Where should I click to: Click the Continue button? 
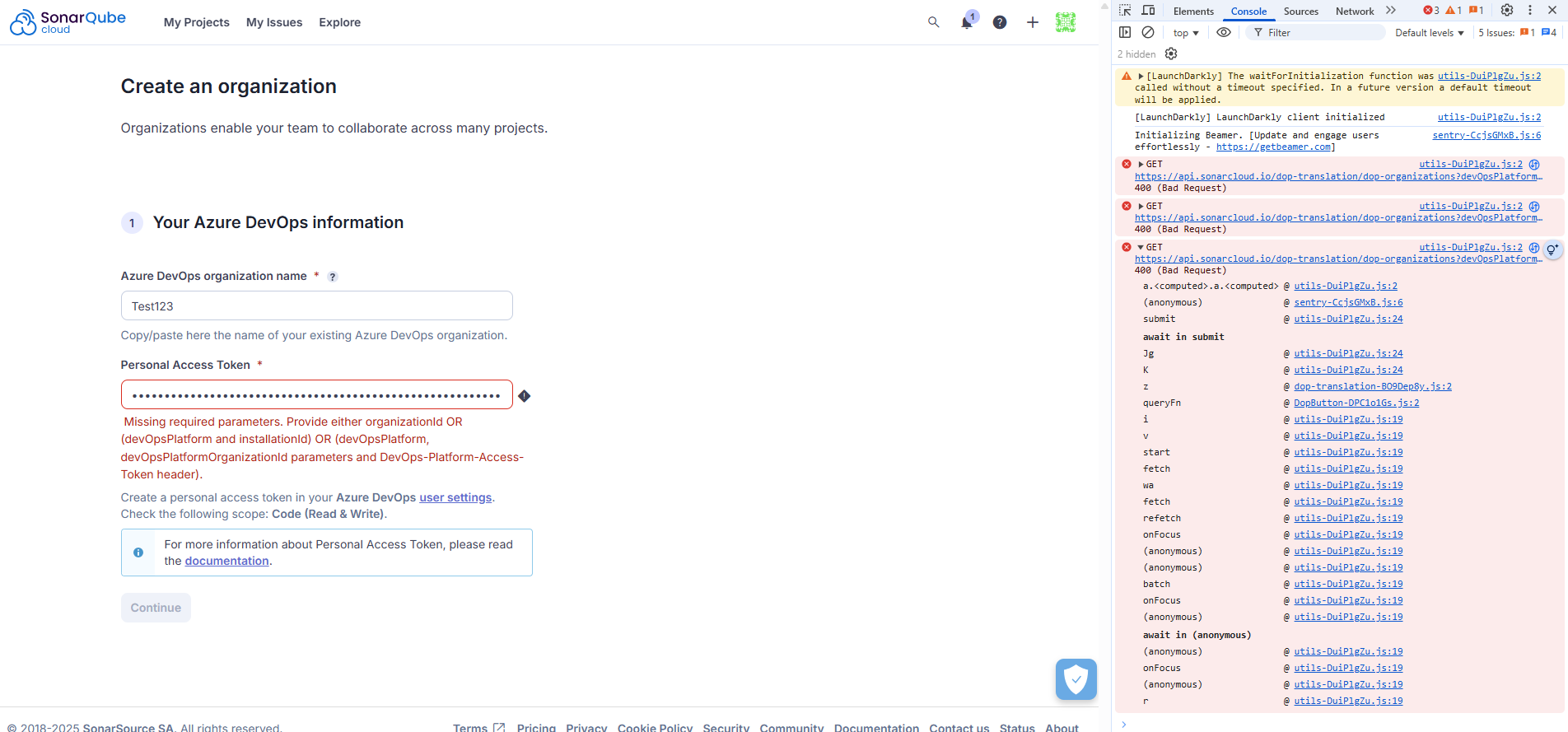tap(156, 608)
